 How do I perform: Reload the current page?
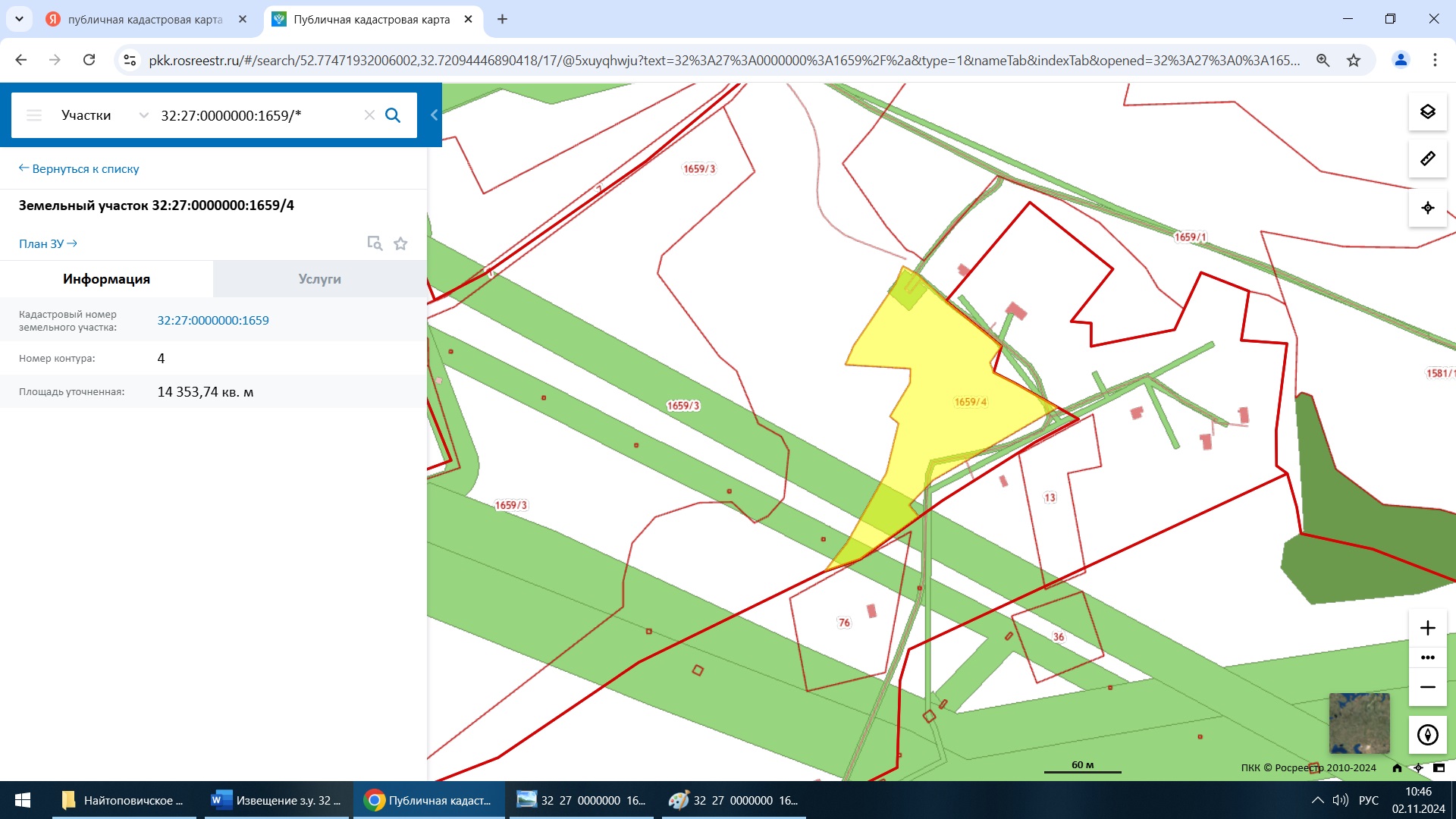89,60
